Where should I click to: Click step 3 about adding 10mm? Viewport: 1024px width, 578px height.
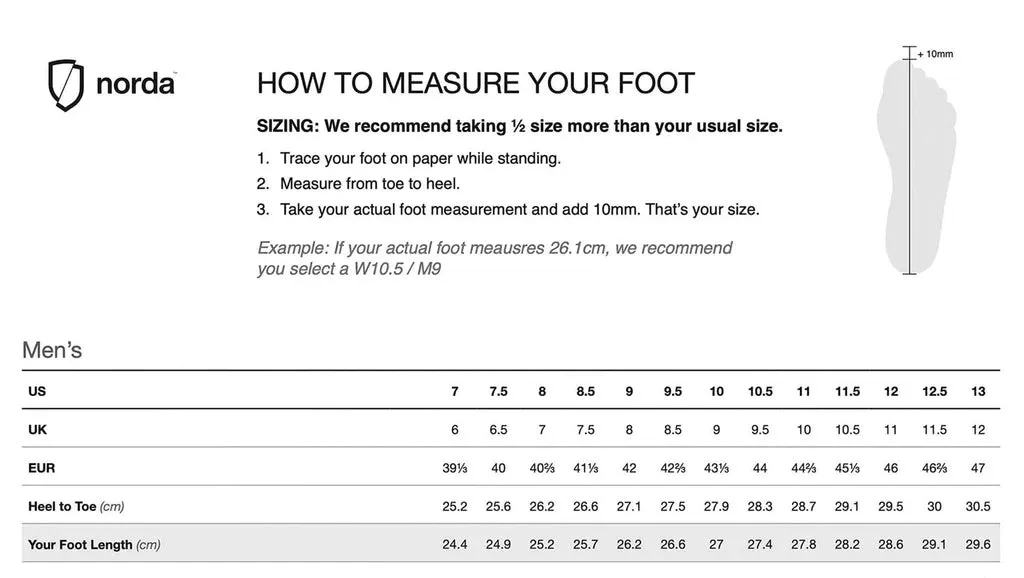(519, 210)
